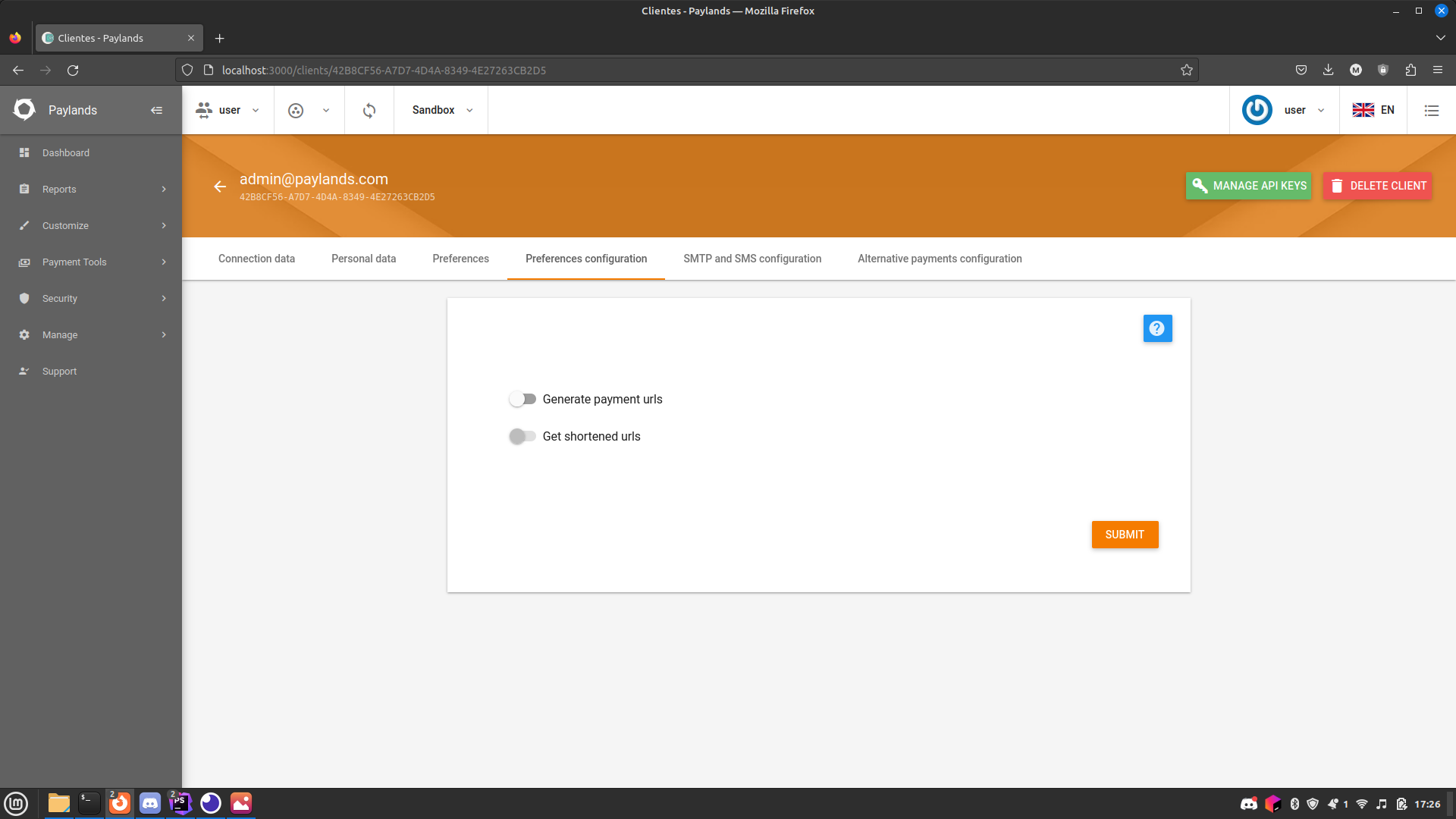Image resolution: width=1456 pixels, height=819 pixels.
Task: Go back with the arrow beside admin@paylands.com
Action: pos(220,187)
